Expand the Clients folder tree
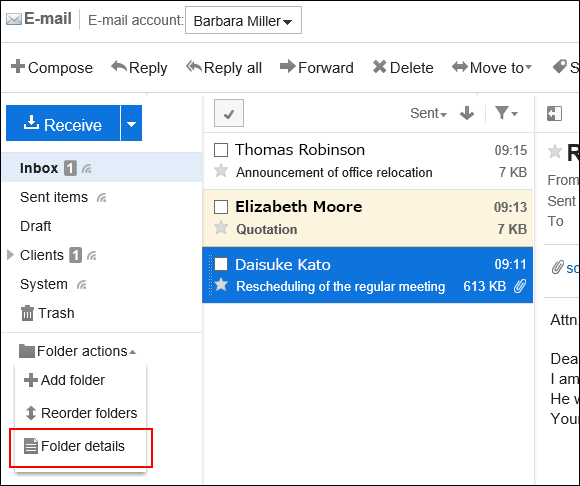Viewport: 580px width, 486px height. (x=10, y=255)
